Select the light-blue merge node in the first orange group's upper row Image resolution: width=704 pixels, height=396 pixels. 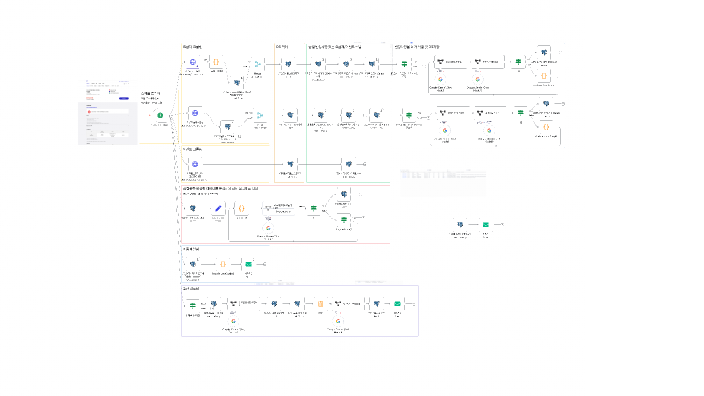coord(257,65)
